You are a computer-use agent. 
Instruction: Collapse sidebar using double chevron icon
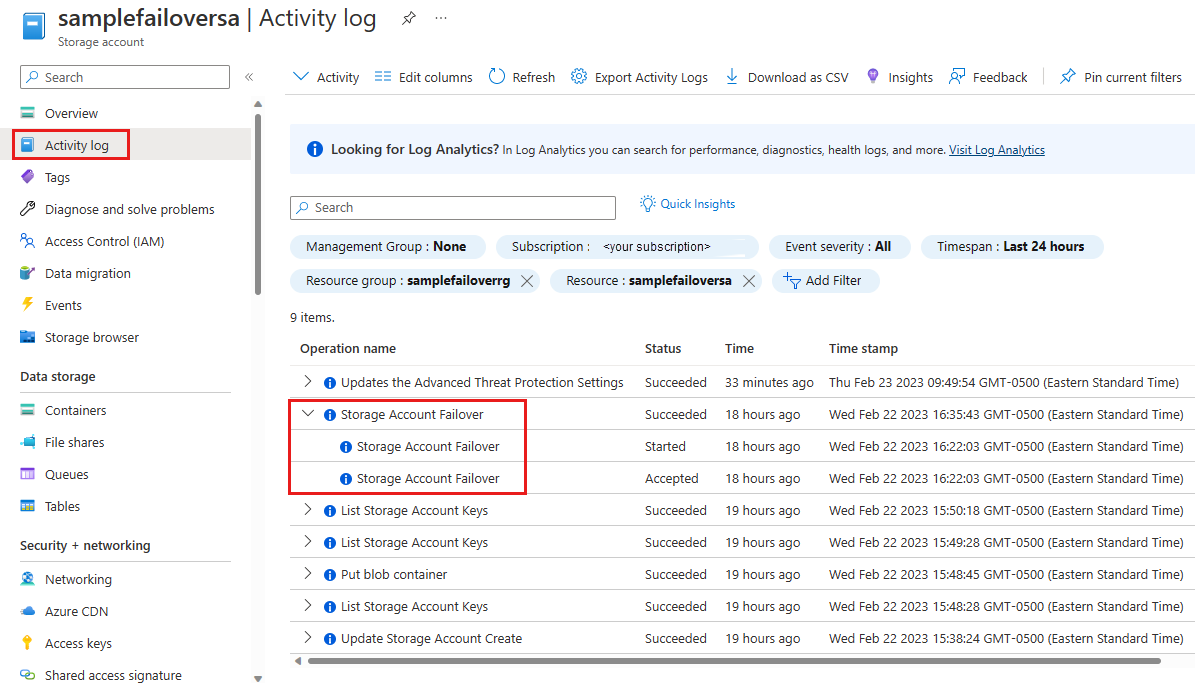249,77
